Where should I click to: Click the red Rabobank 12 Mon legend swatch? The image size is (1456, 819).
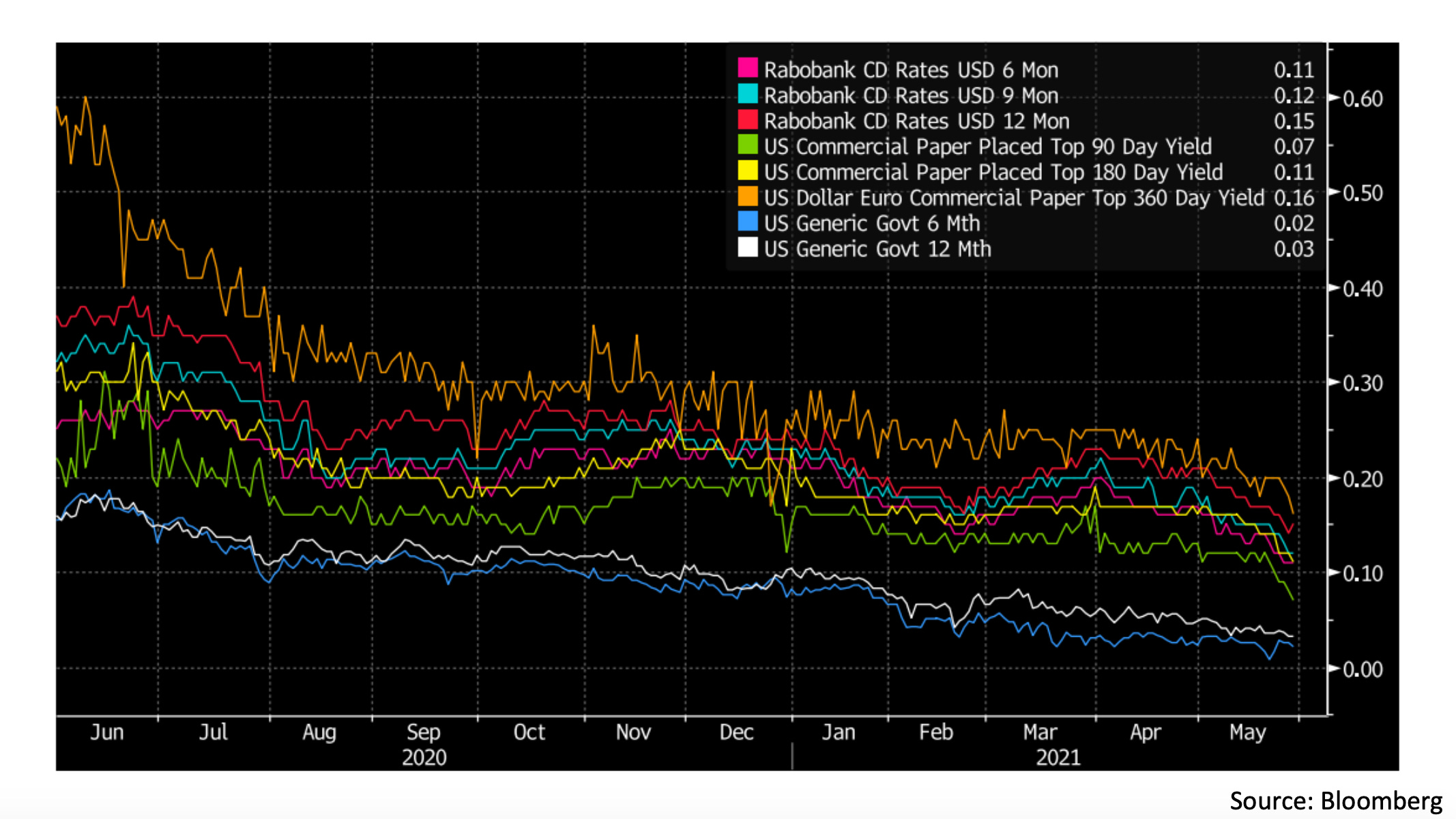point(748,120)
